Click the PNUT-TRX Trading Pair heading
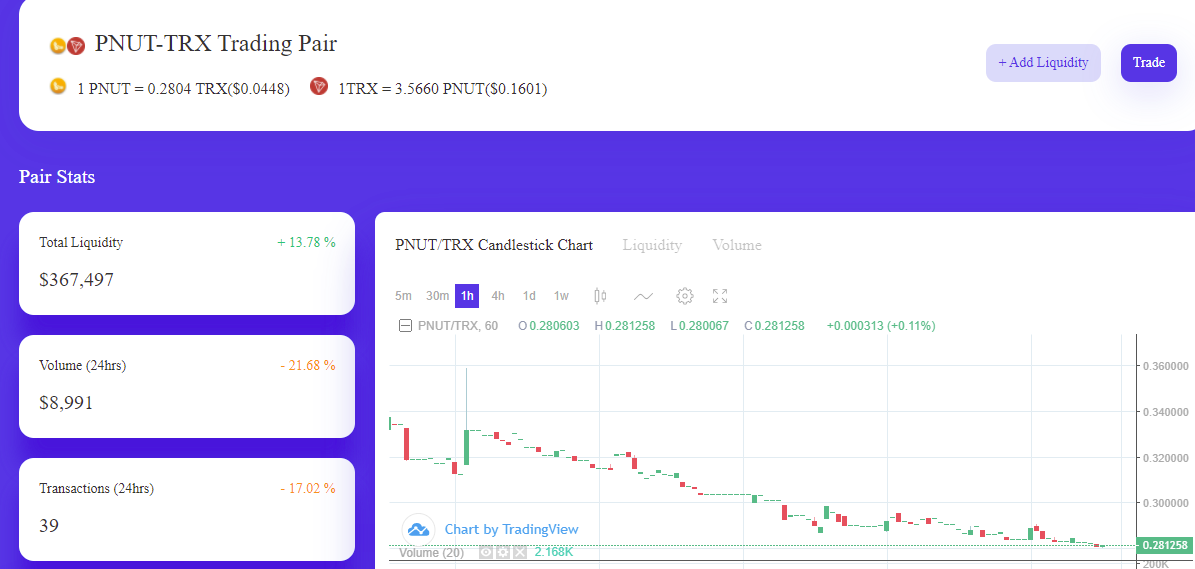 [216, 43]
